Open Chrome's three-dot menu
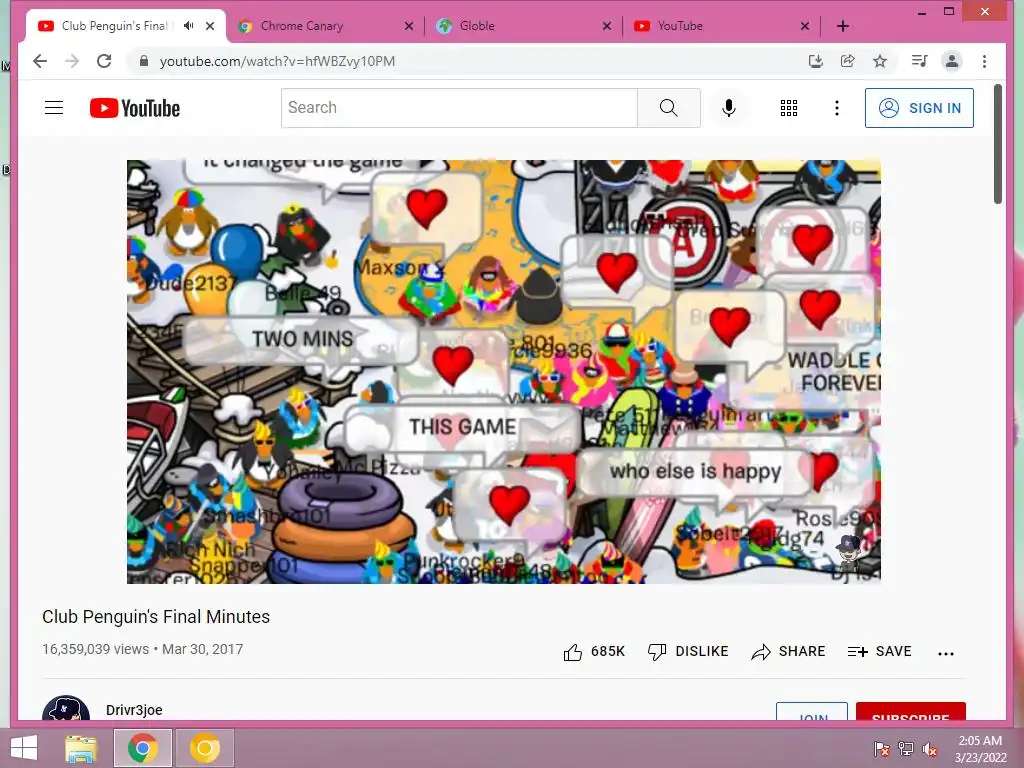 984,61
